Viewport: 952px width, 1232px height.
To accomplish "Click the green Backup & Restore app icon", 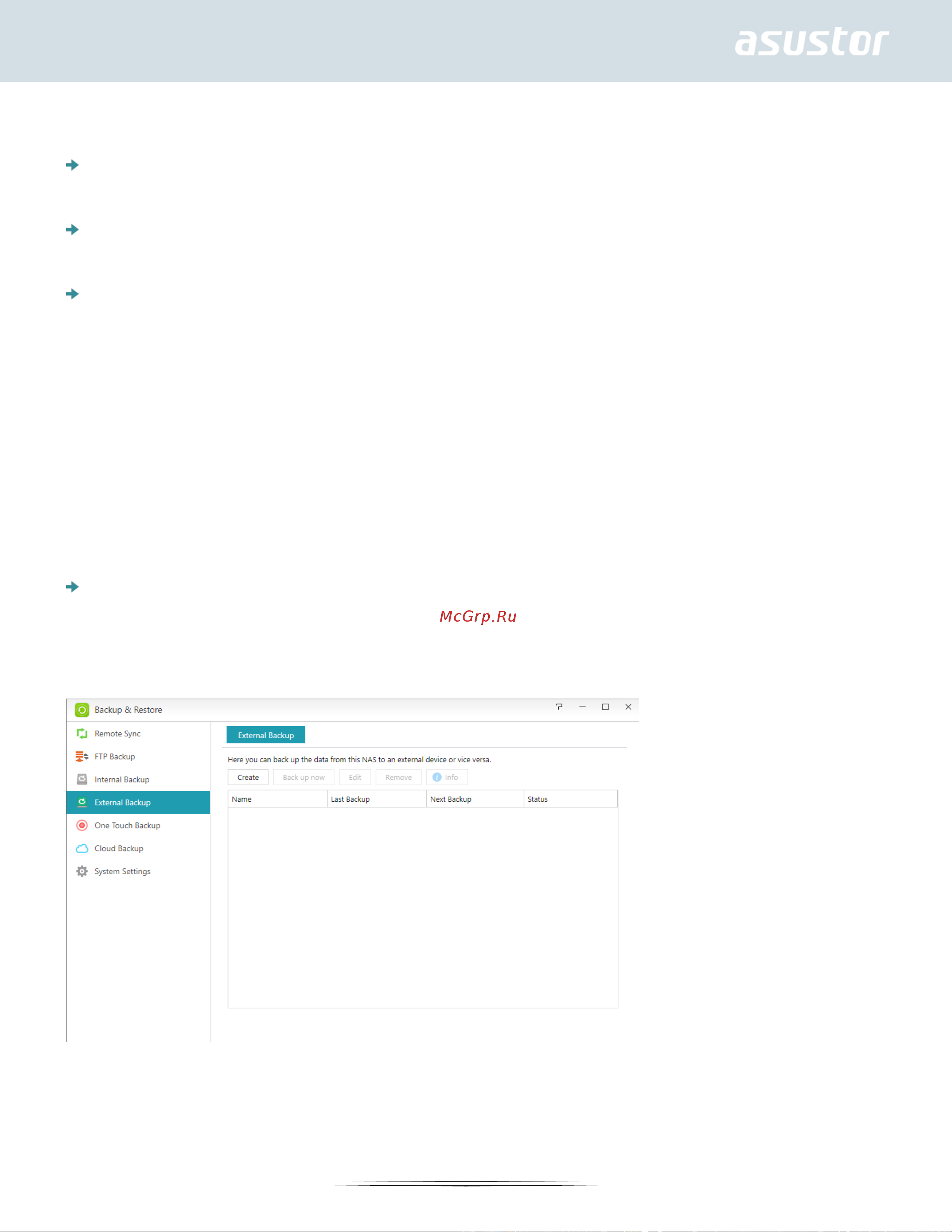I will (x=82, y=709).
